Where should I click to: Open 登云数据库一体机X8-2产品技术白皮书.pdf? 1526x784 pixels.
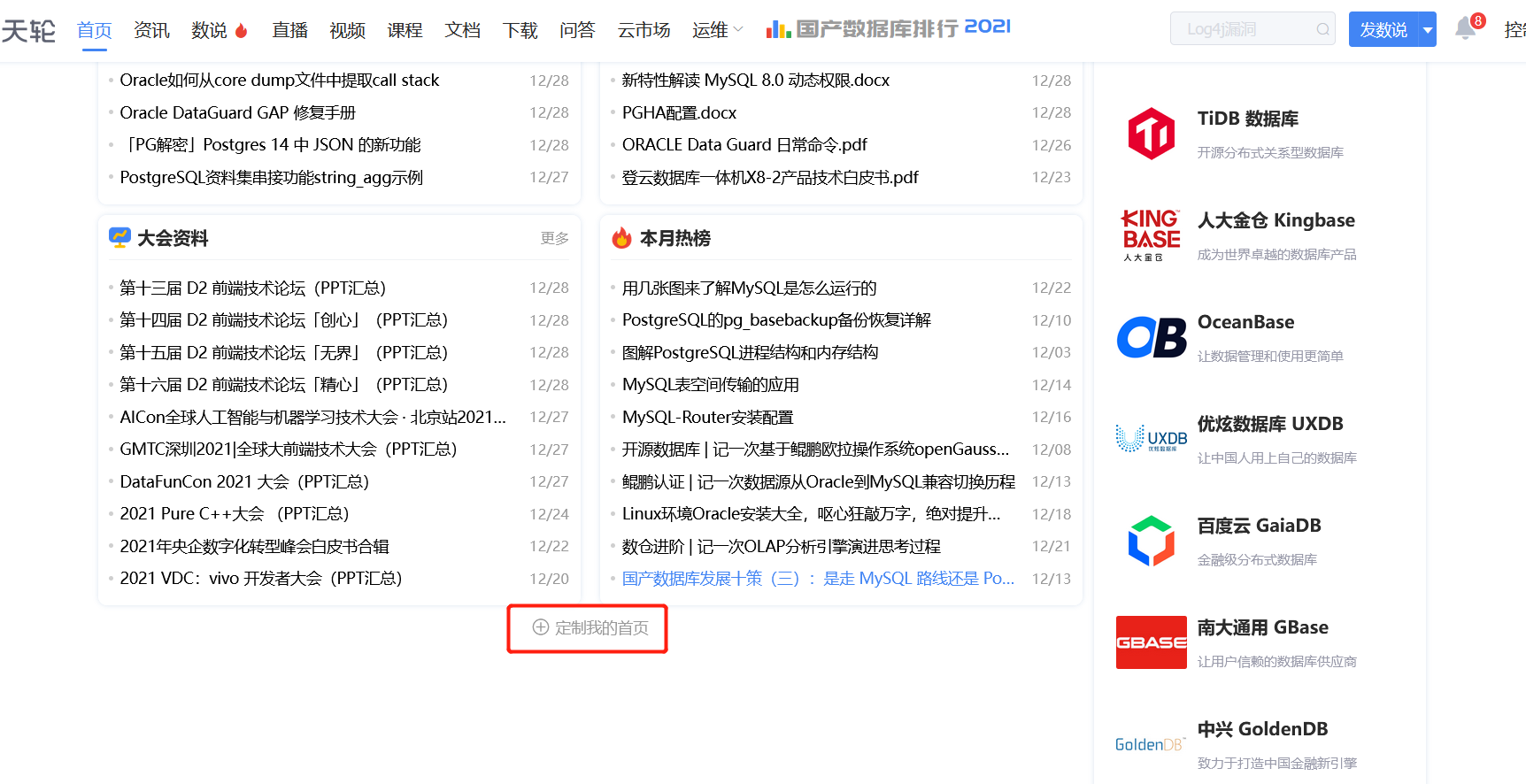tap(770, 177)
